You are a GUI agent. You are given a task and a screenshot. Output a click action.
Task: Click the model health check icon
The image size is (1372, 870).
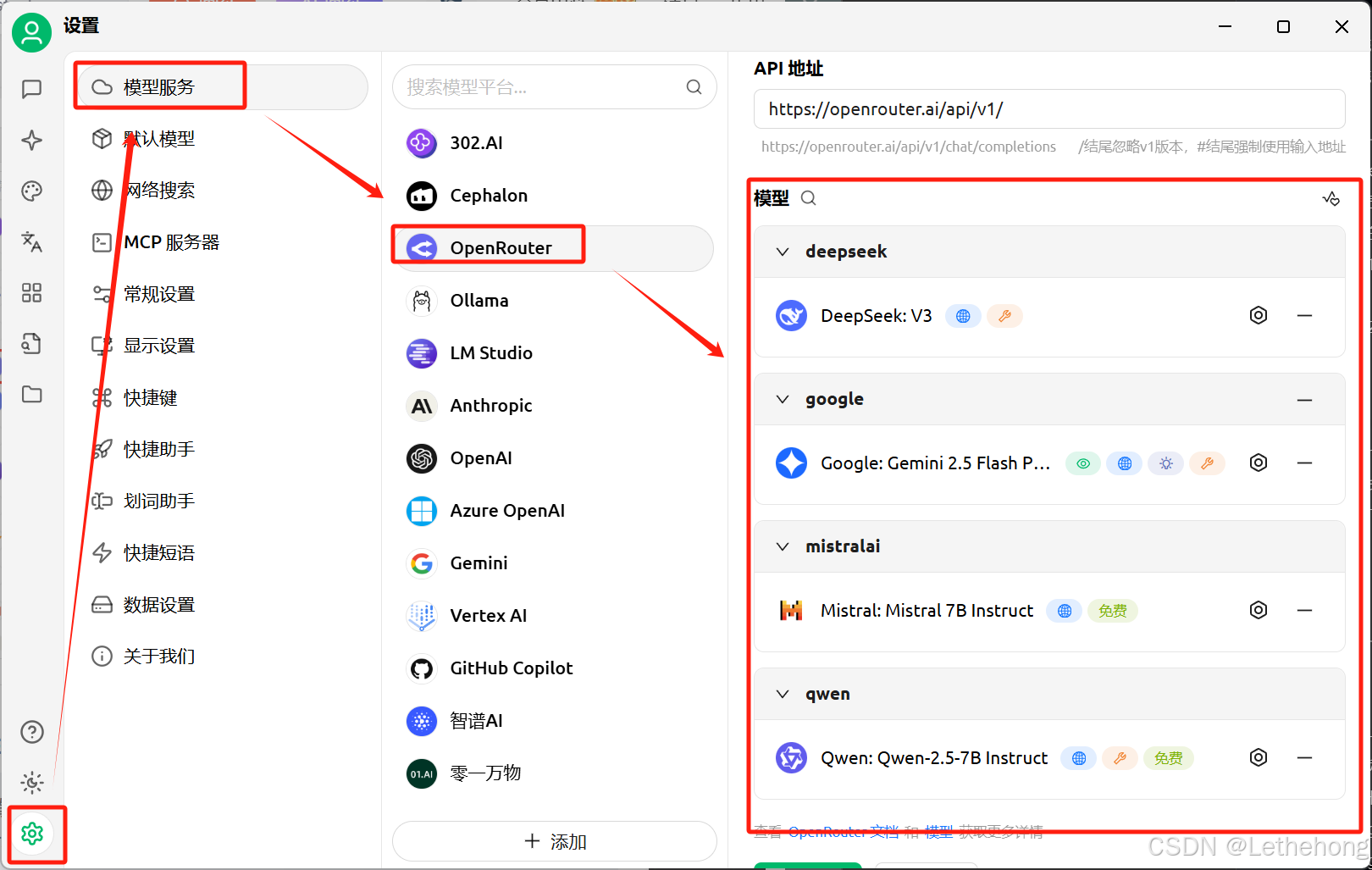click(x=1331, y=198)
